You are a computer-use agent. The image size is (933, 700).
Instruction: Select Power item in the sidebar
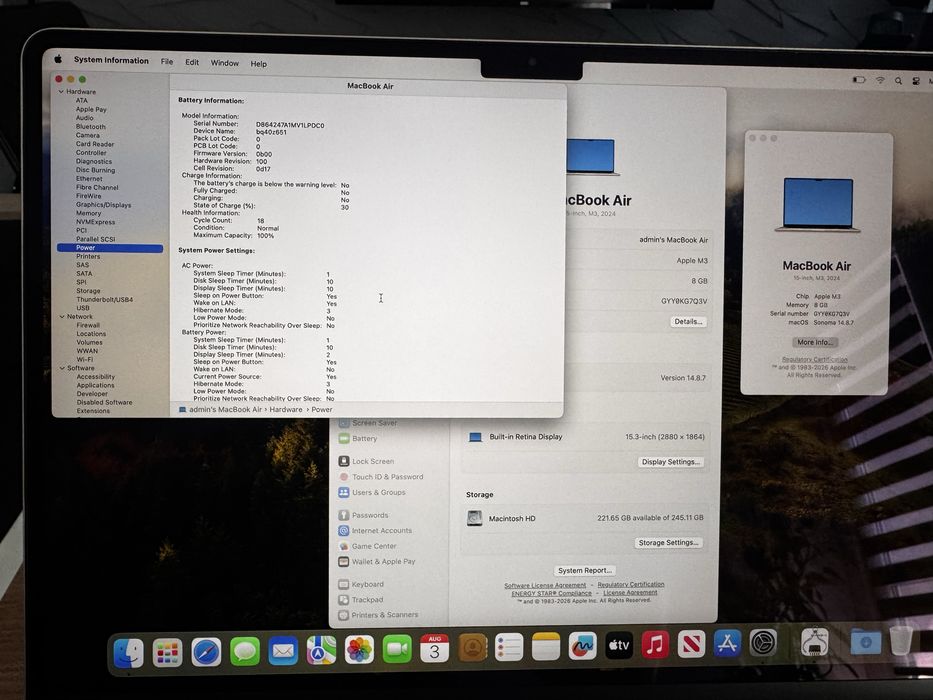point(110,248)
